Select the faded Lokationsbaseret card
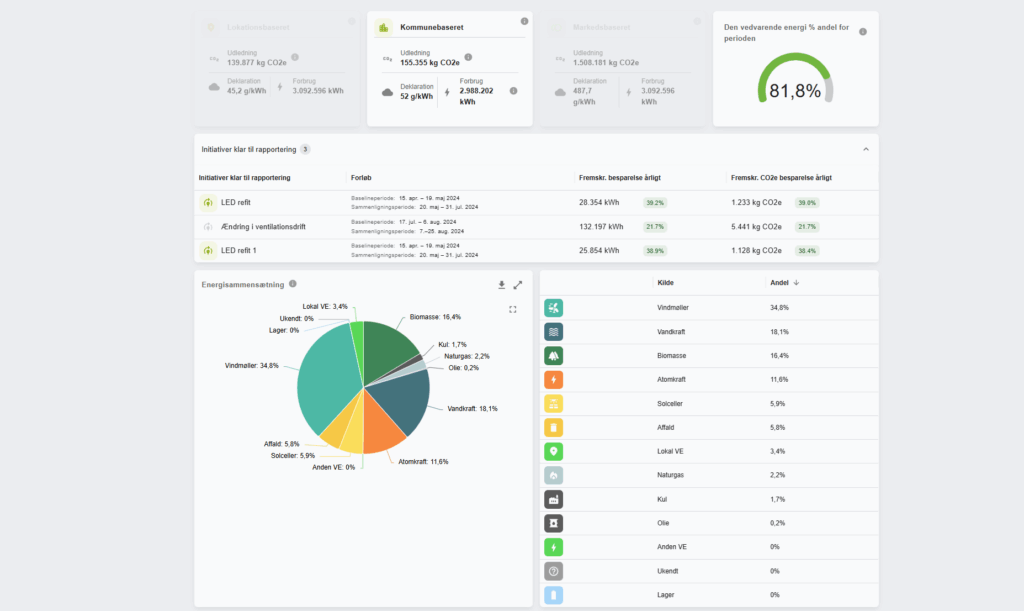The width and height of the screenshot is (1024, 611). (x=277, y=69)
